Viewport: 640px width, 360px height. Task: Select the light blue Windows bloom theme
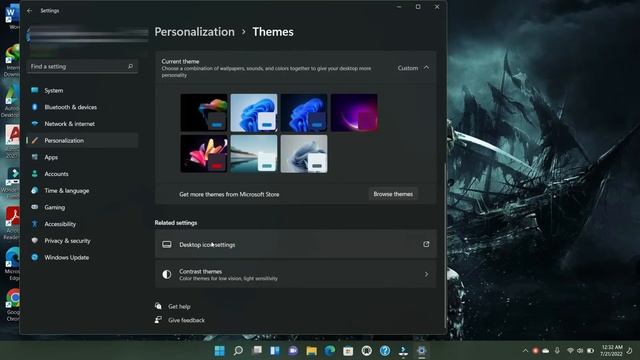pos(254,112)
